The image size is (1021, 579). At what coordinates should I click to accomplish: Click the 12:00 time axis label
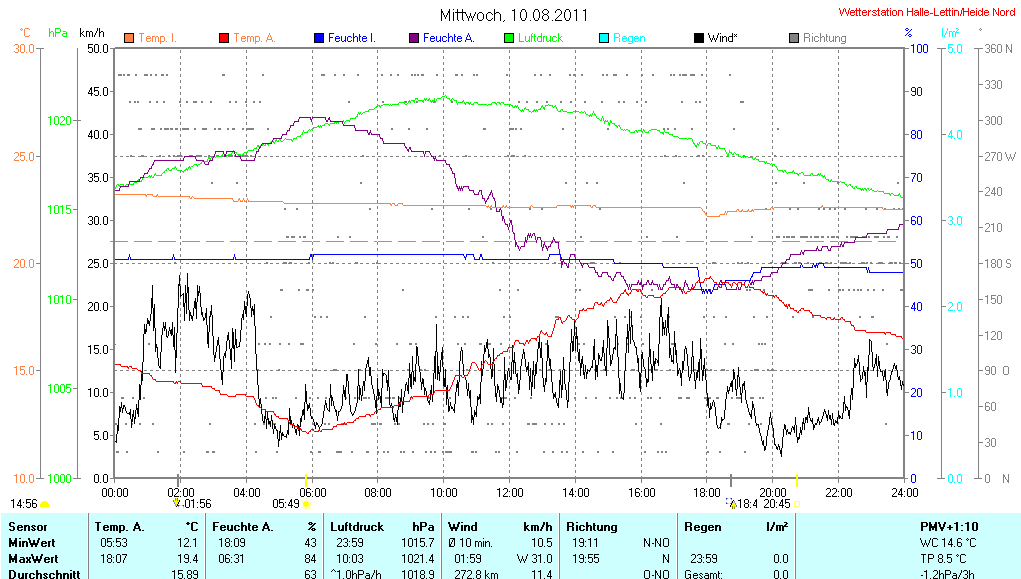tap(510, 492)
